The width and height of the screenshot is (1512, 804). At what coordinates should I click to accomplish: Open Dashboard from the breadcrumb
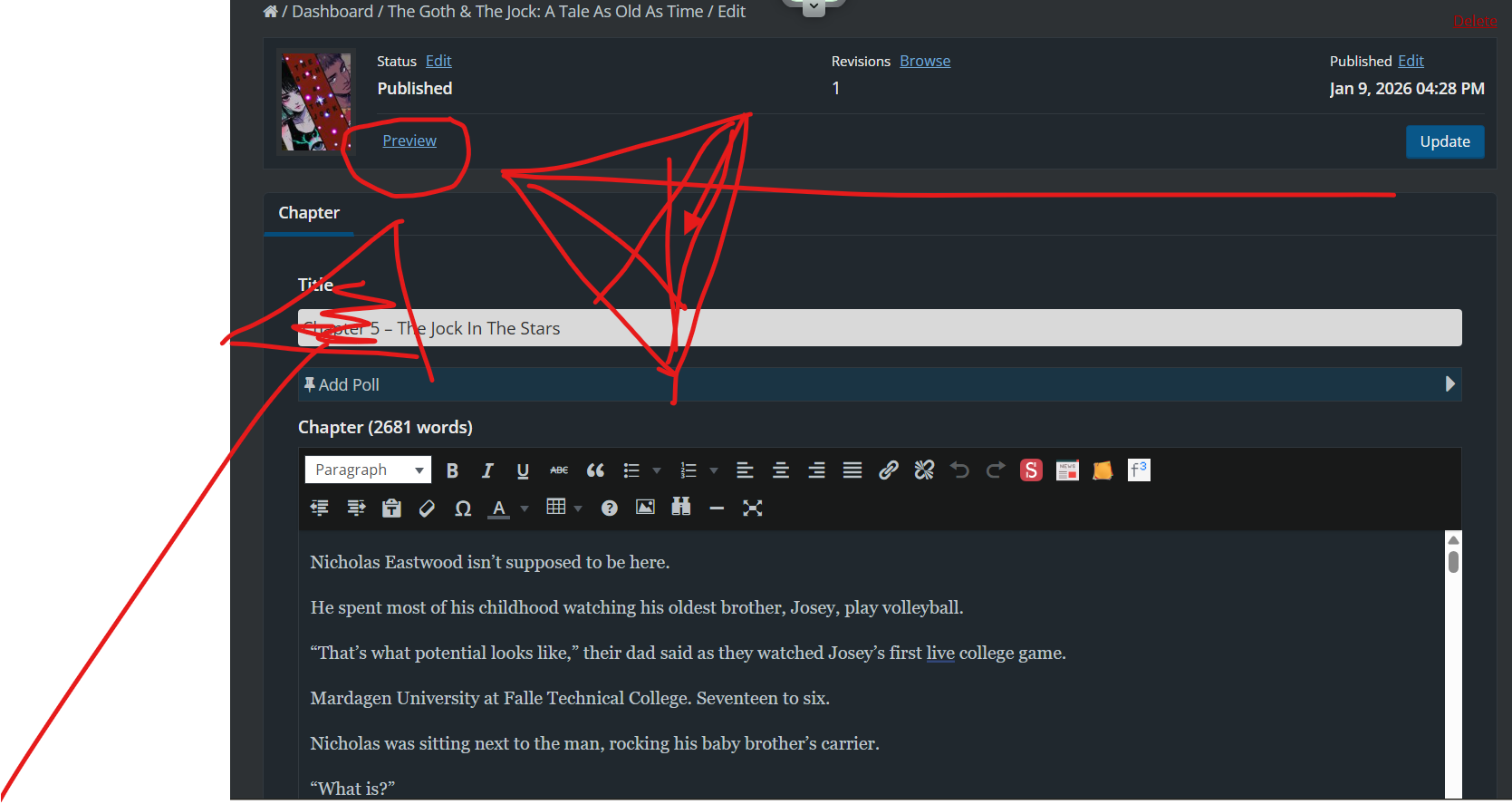[x=332, y=11]
